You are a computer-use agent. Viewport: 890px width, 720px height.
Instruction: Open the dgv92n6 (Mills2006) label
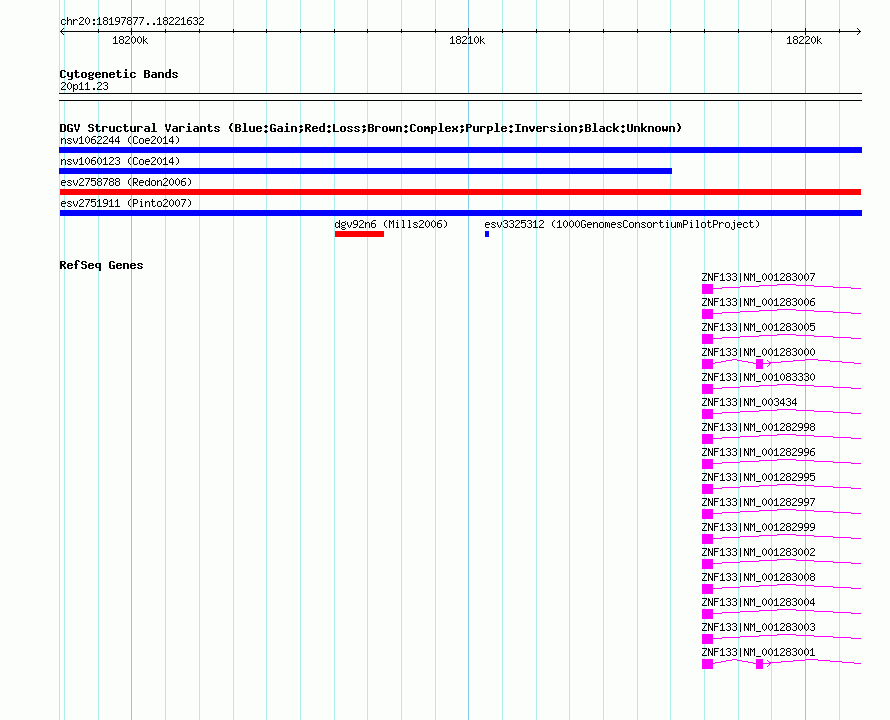tap(391, 224)
